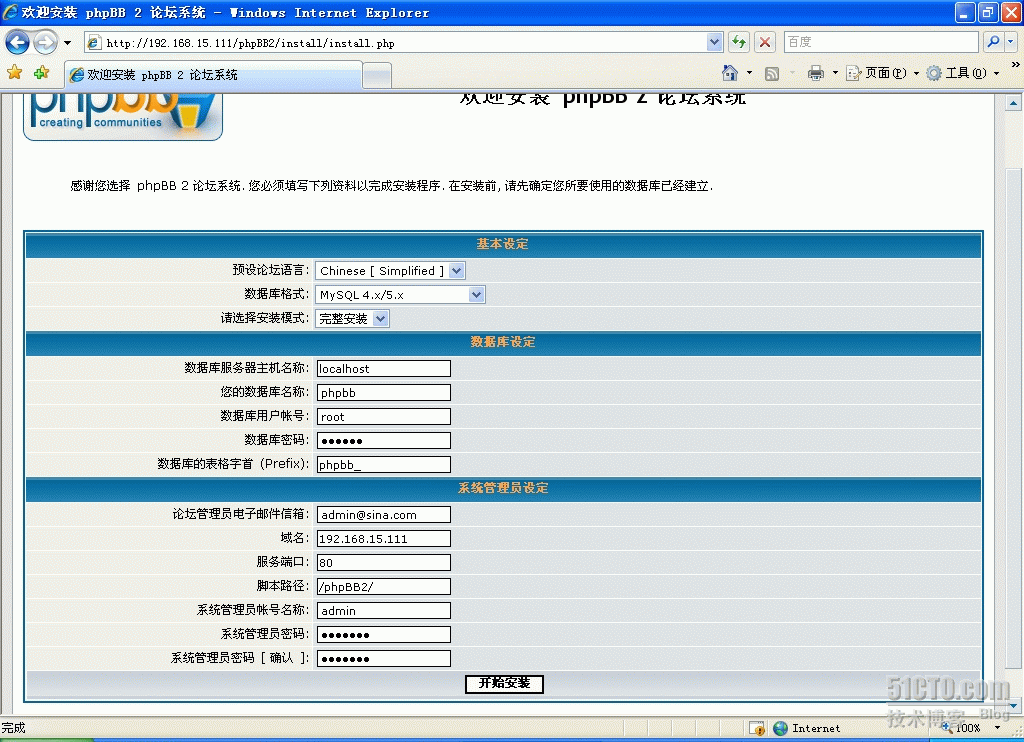This screenshot has height=742, width=1024.
Task: Click the table prefix field phpbb_
Action: (383, 464)
